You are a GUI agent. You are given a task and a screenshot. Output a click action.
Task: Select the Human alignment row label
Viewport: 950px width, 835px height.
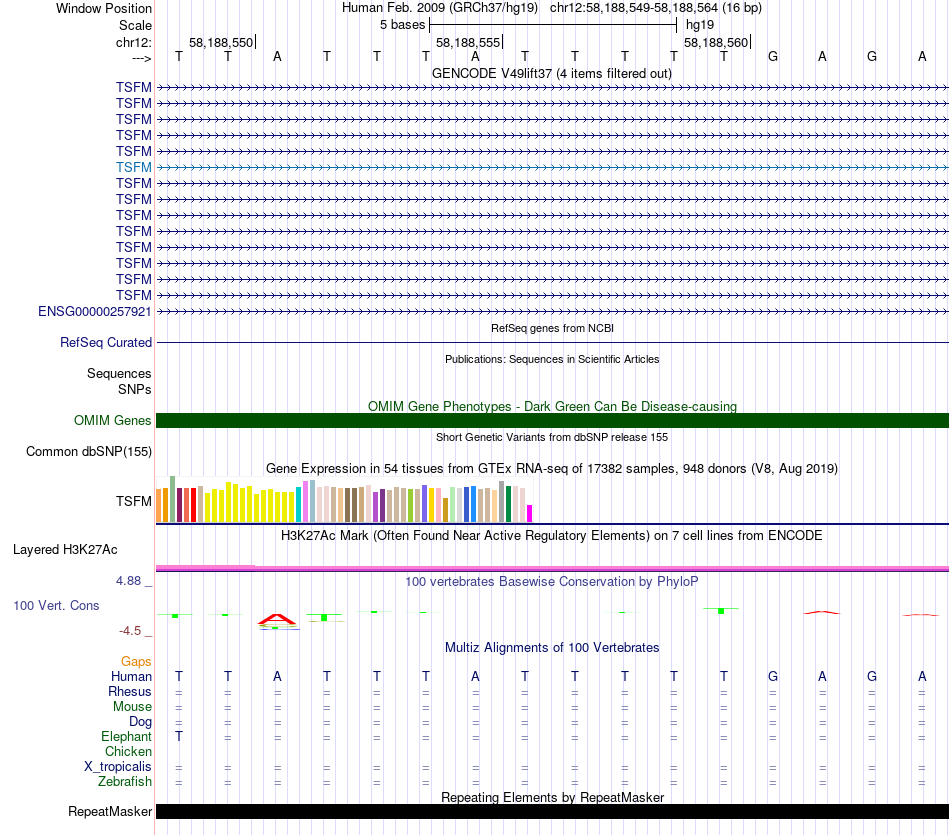(x=131, y=677)
